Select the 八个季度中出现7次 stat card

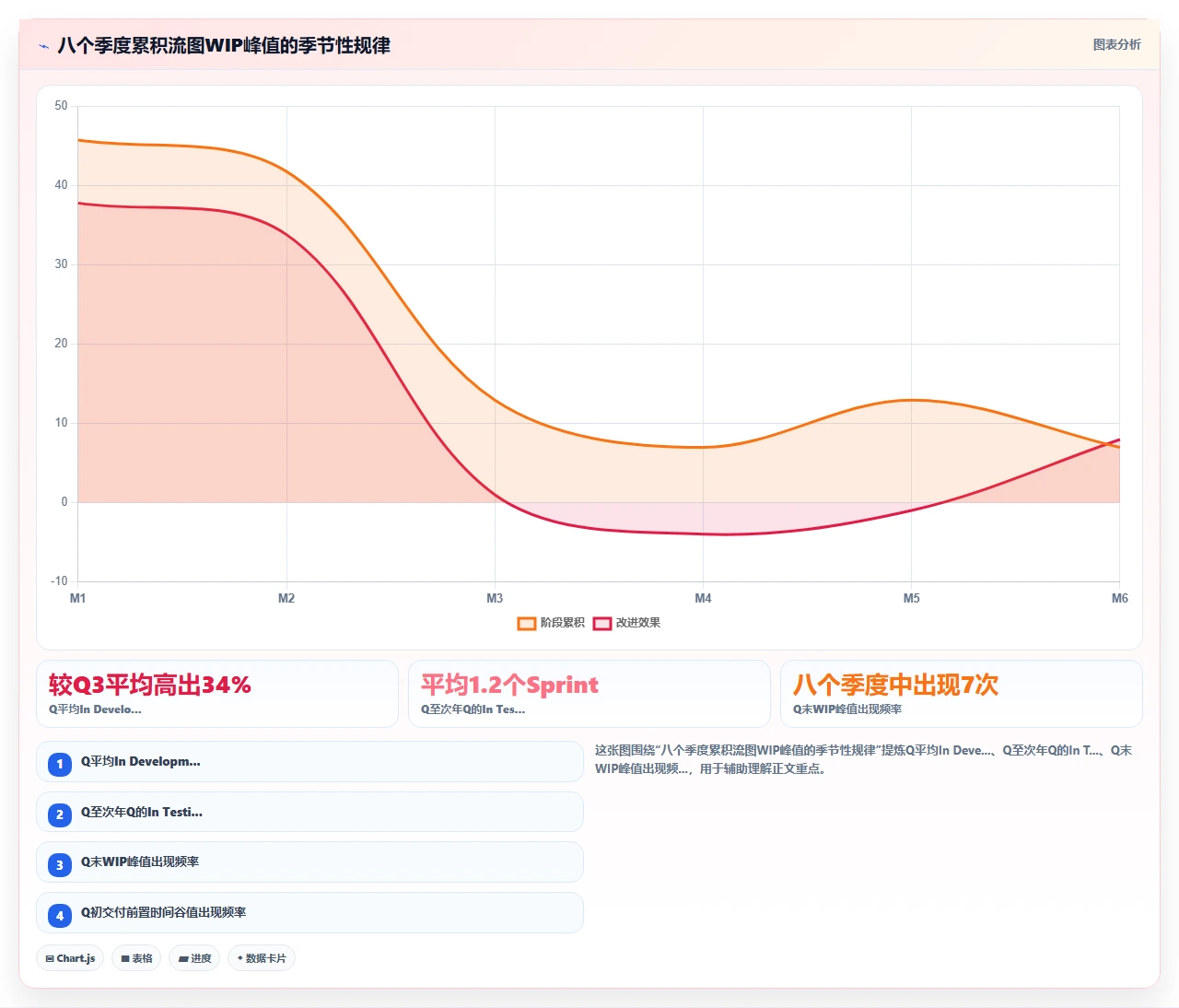[962, 694]
